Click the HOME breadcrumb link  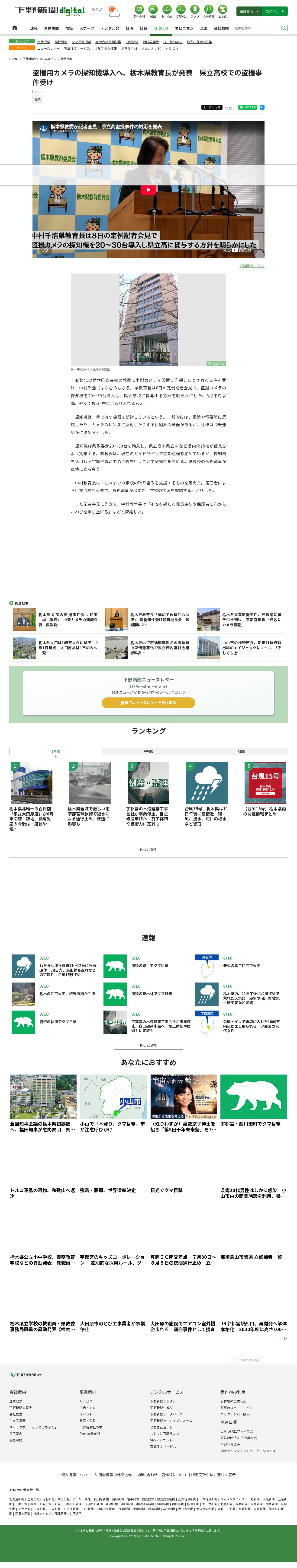13,59
